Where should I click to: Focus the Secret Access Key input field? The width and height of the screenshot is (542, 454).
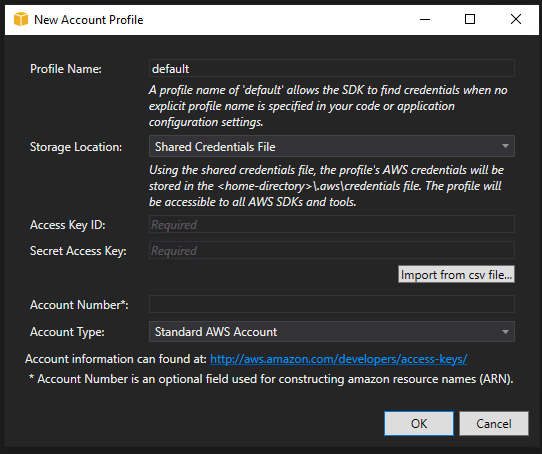(331, 250)
